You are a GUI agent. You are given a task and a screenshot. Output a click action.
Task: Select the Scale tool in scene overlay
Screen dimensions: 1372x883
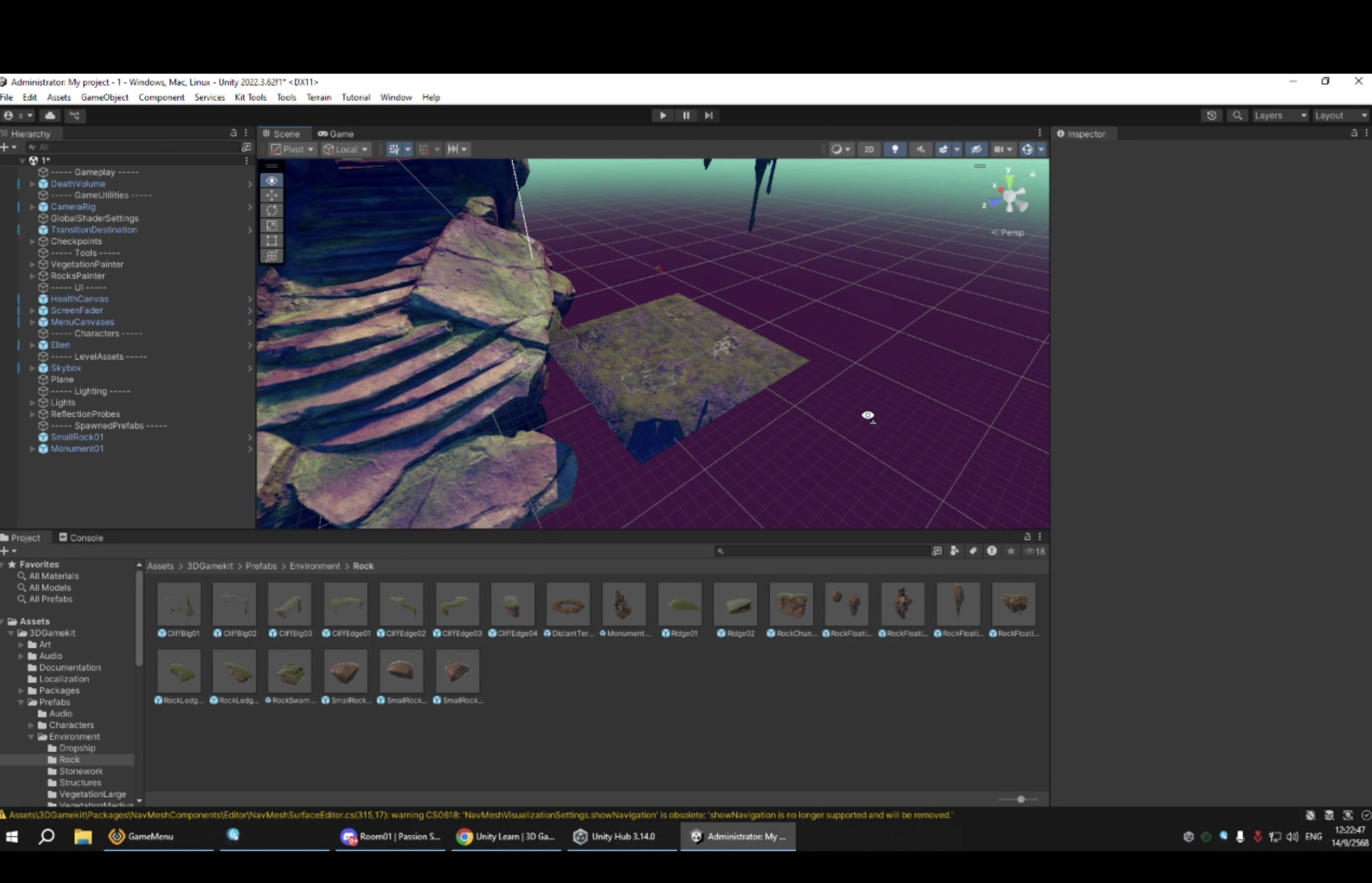click(272, 226)
